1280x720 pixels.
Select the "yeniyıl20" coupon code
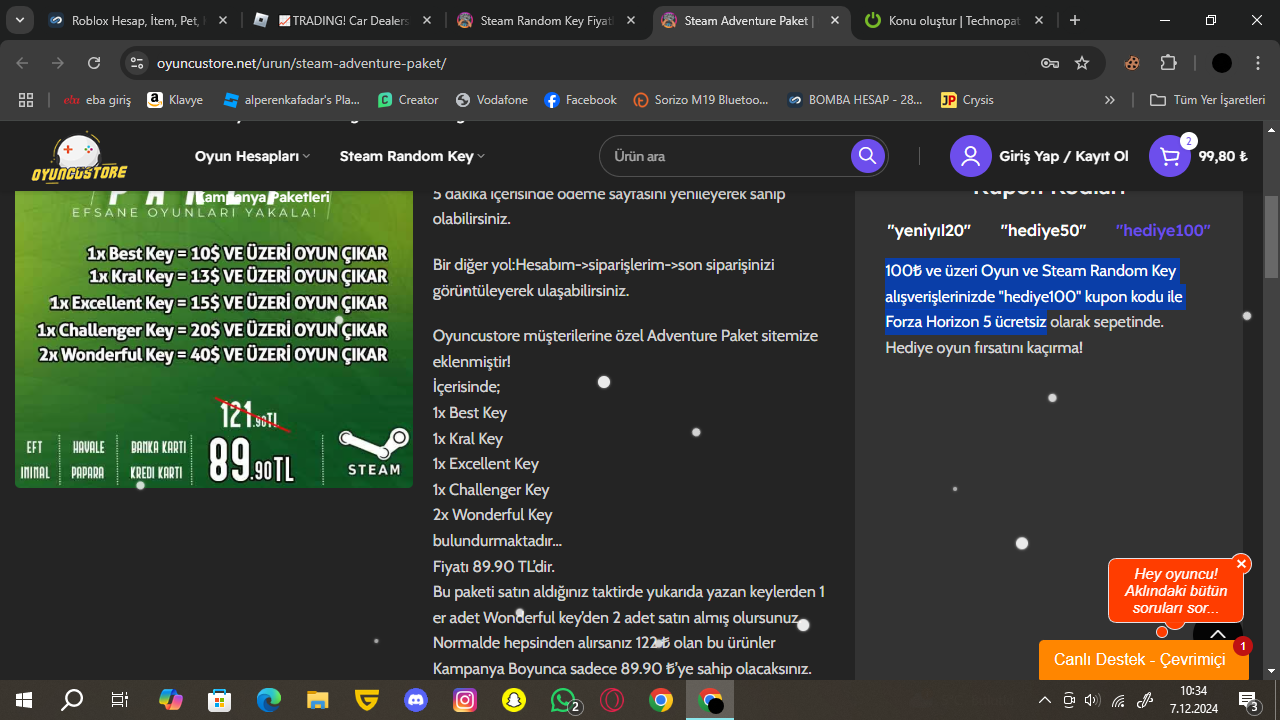(x=929, y=231)
